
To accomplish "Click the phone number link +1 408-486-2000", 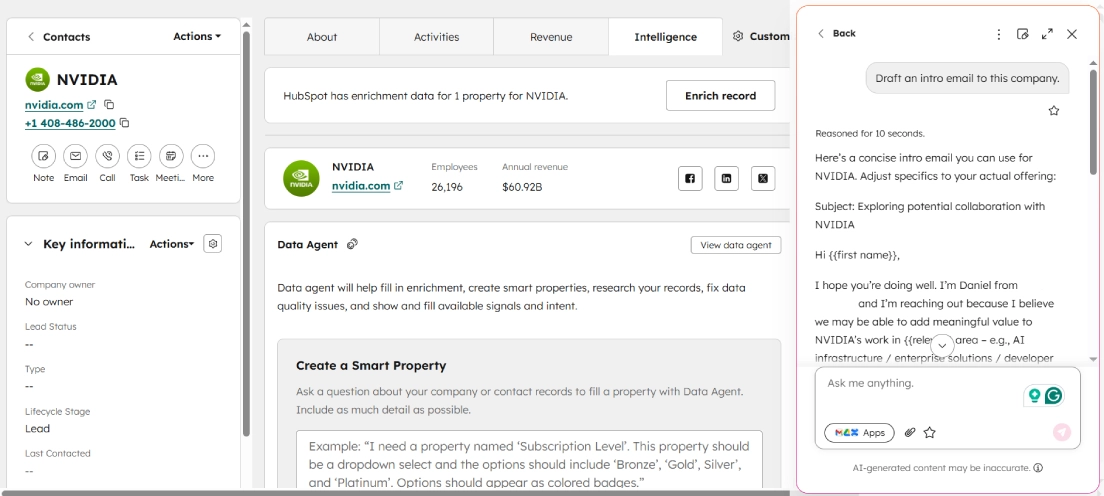I will pyautogui.click(x=70, y=123).
